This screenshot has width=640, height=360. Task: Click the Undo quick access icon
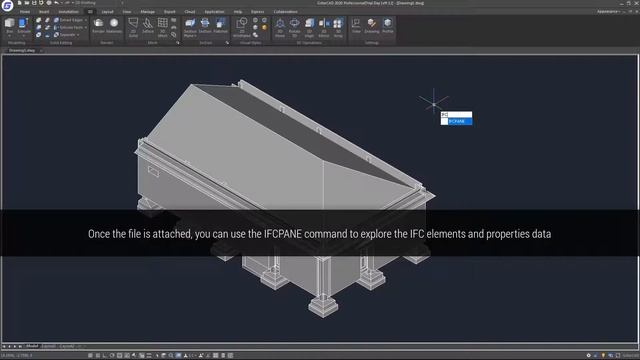click(x=56, y=3)
